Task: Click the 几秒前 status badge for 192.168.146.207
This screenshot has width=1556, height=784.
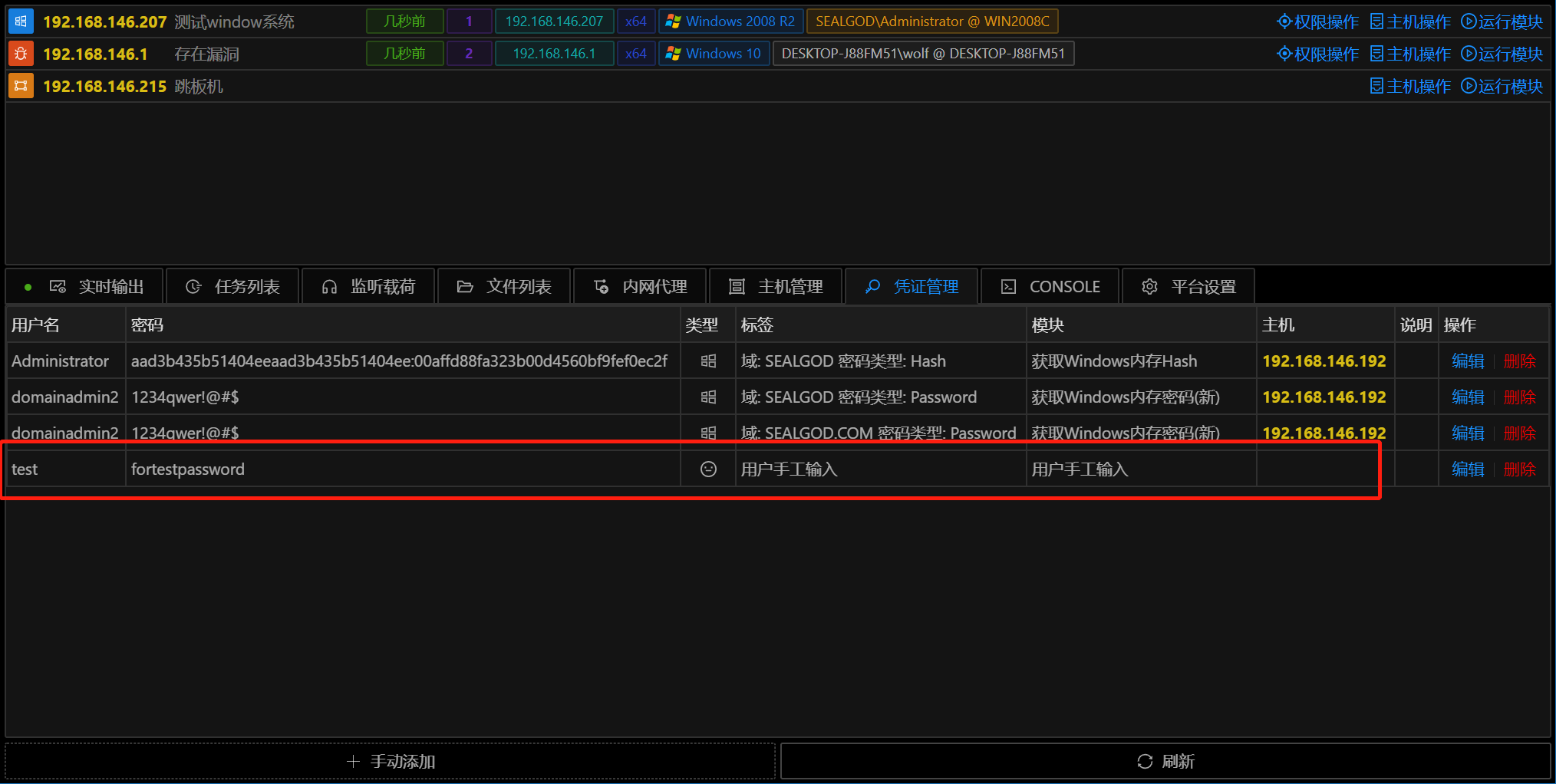Action: click(405, 21)
